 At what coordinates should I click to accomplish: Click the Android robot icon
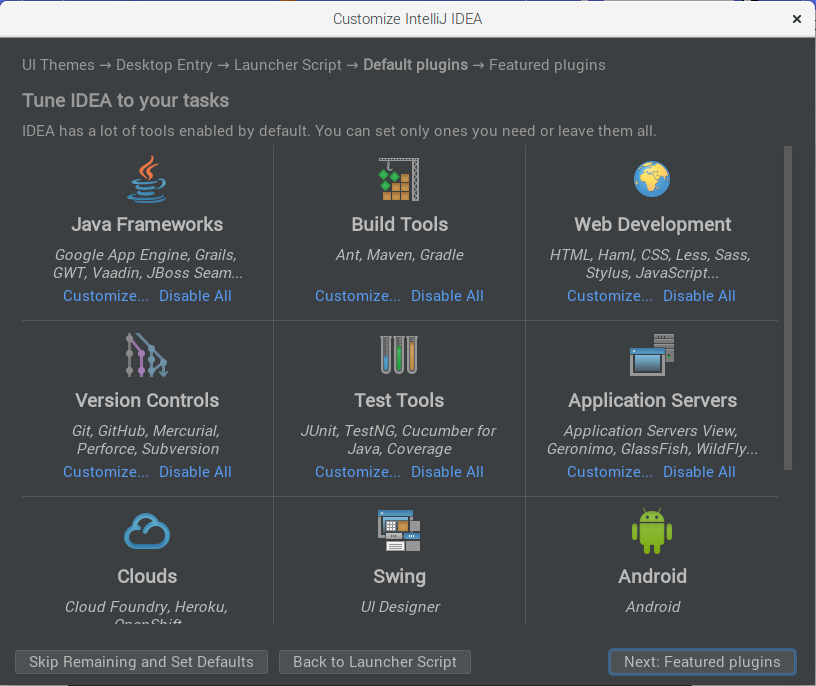coord(652,531)
